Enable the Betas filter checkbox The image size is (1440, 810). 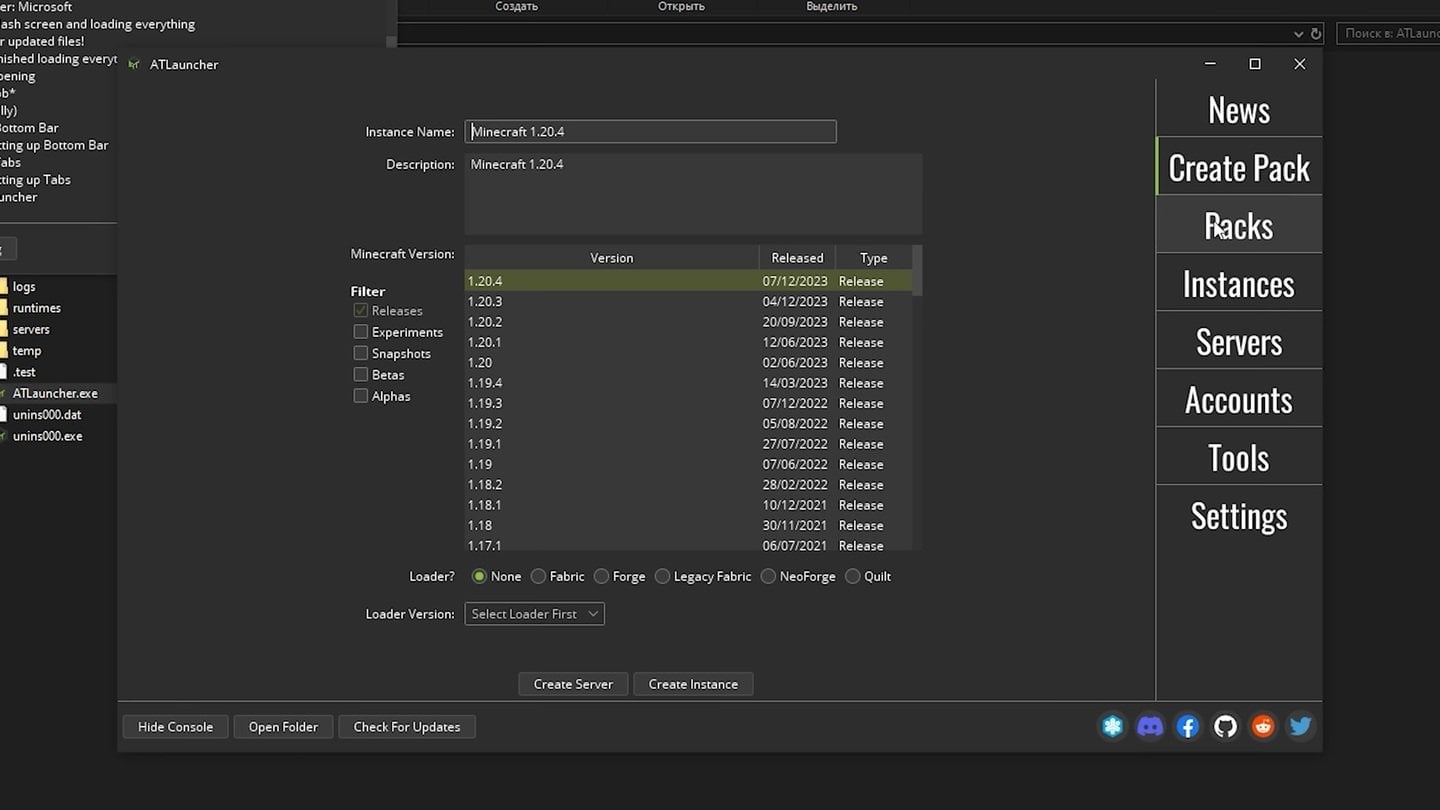[361, 375]
